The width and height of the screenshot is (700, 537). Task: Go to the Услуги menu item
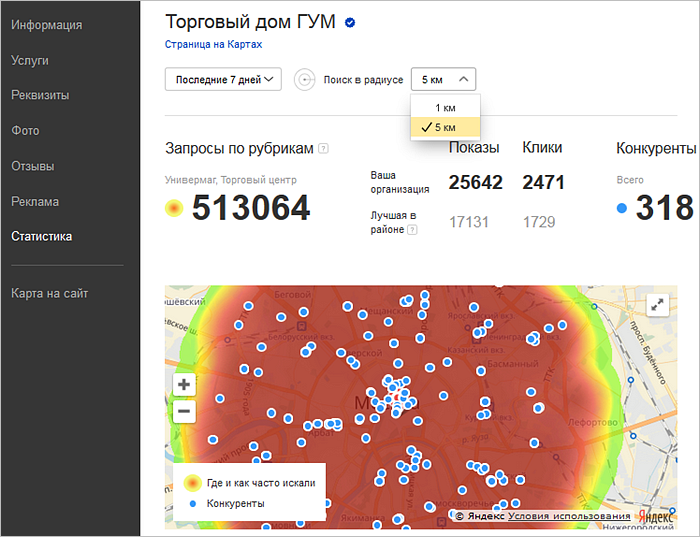(29, 60)
